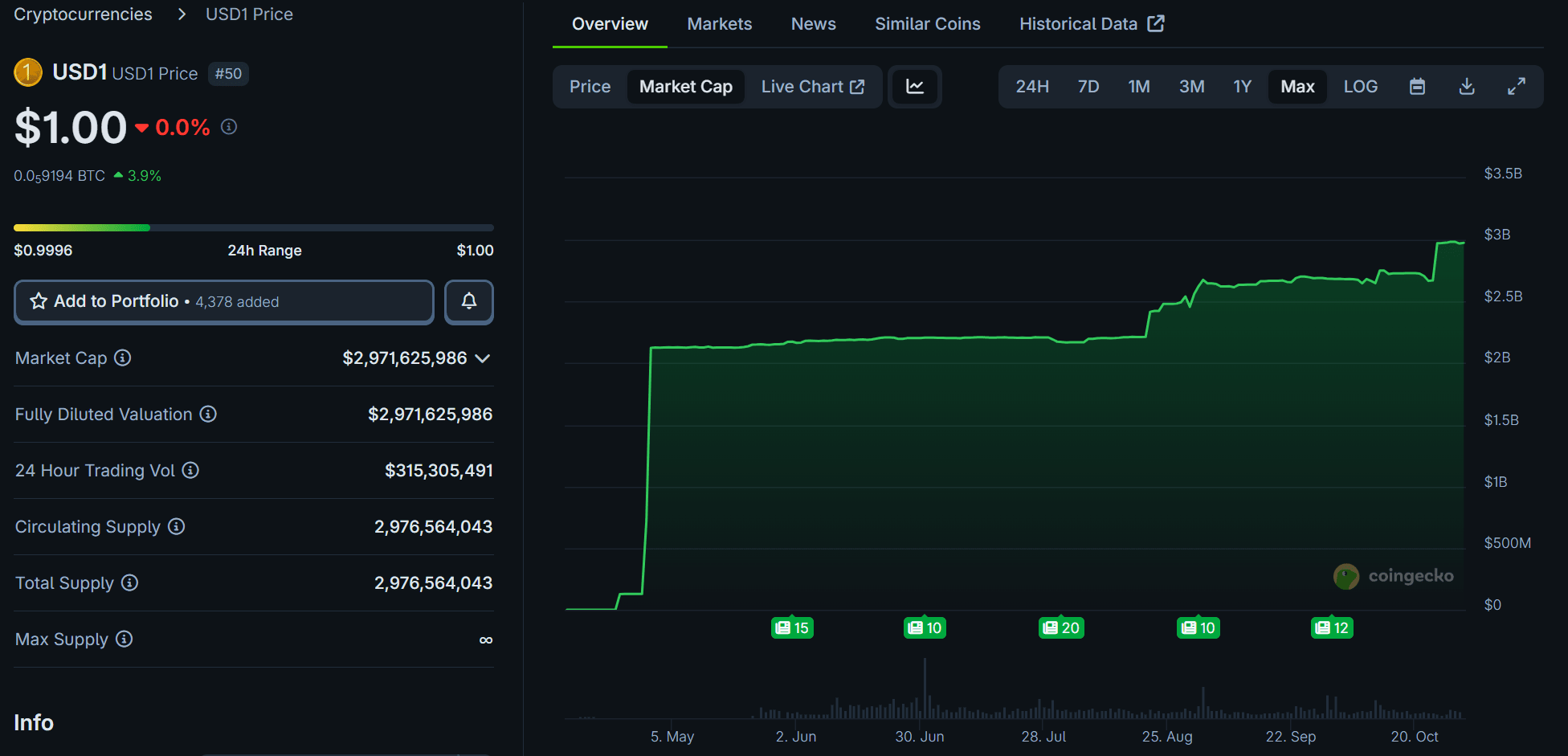Open the 24h price change info tooltip

pyautogui.click(x=228, y=126)
